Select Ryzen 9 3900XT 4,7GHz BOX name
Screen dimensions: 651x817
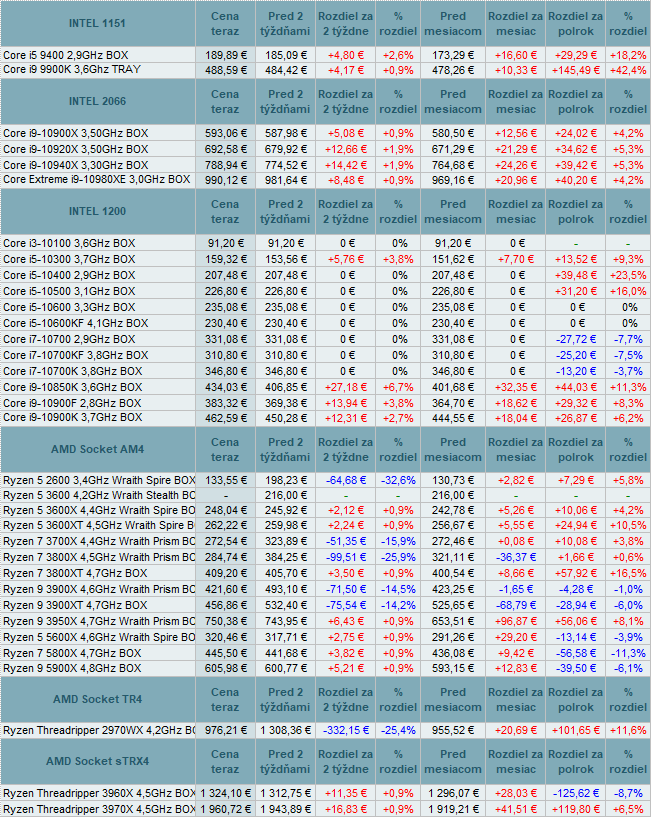(75, 606)
